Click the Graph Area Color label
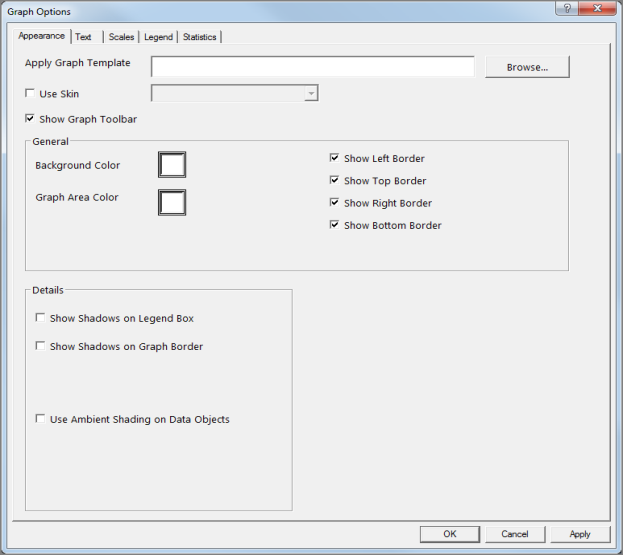This screenshot has width=623, height=555. [x=77, y=197]
